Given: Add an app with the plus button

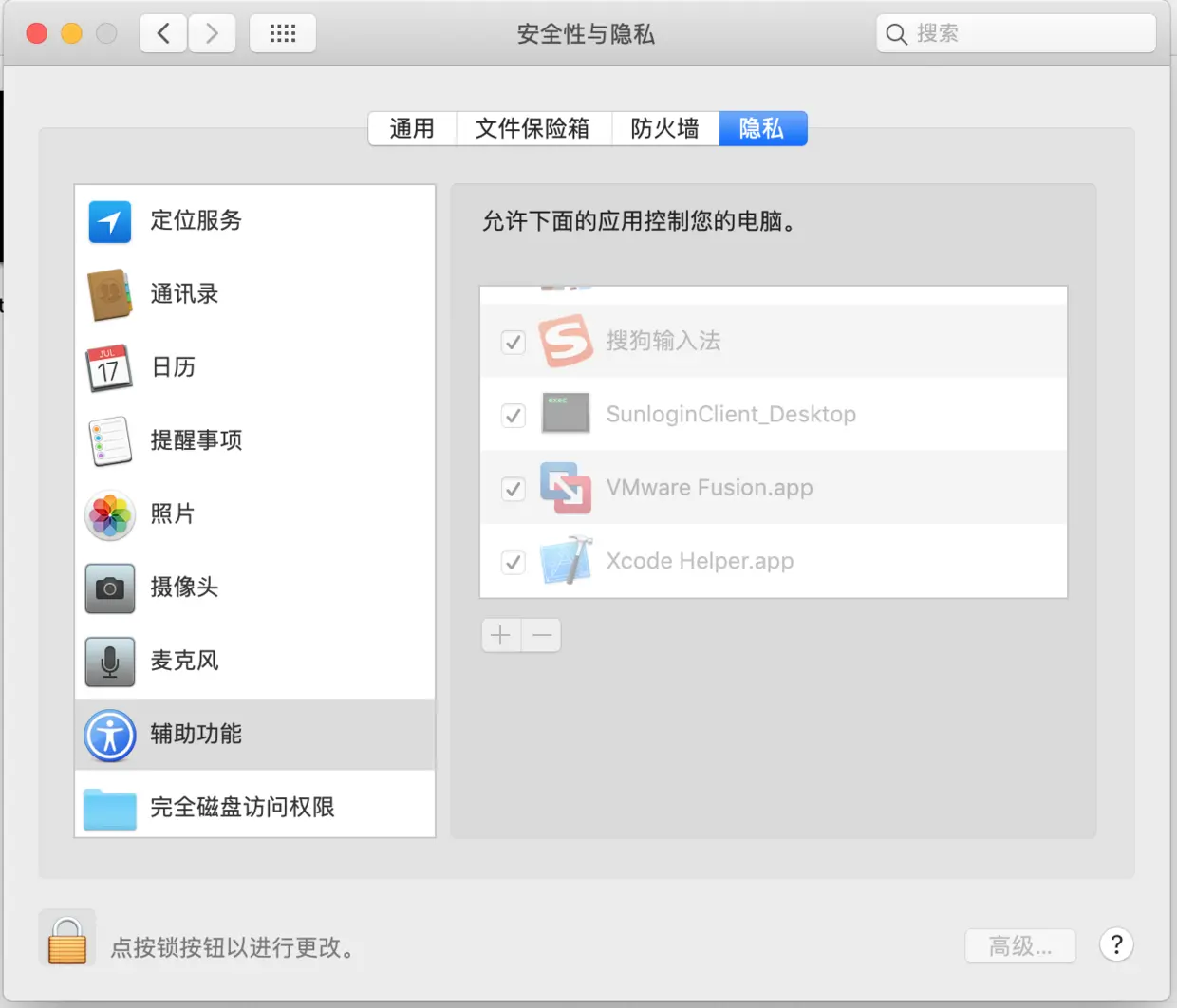Looking at the screenshot, I should (x=500, y=635).
